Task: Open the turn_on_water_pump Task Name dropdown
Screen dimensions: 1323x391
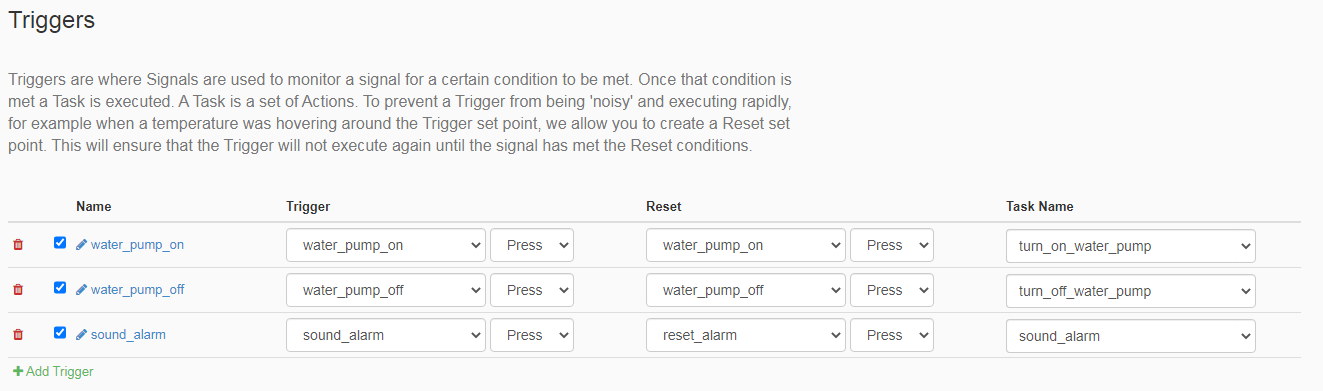Action: click(1131, 246)
